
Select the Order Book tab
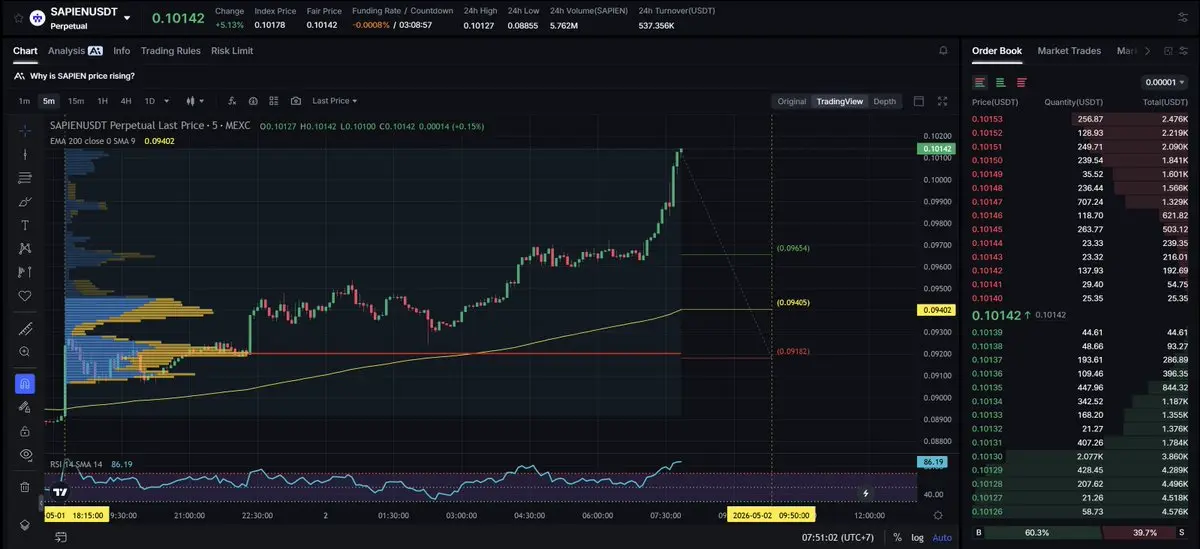coord(997,51)
